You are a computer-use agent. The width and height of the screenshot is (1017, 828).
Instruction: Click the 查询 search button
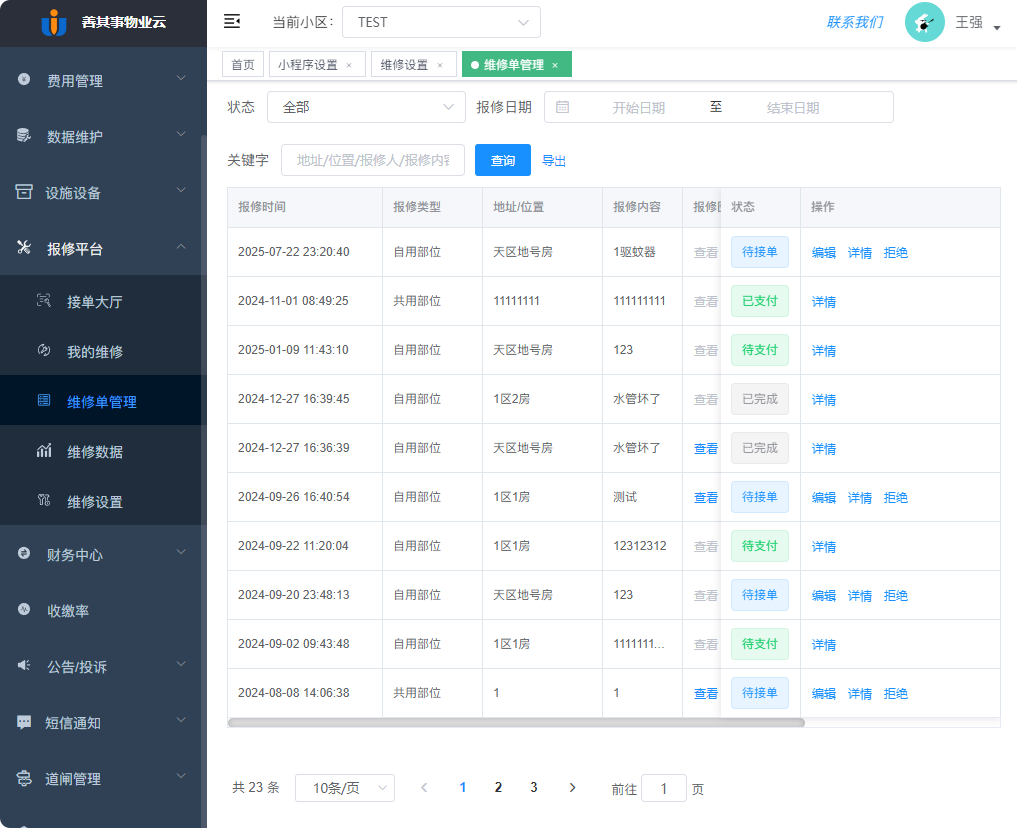point(502,159)
